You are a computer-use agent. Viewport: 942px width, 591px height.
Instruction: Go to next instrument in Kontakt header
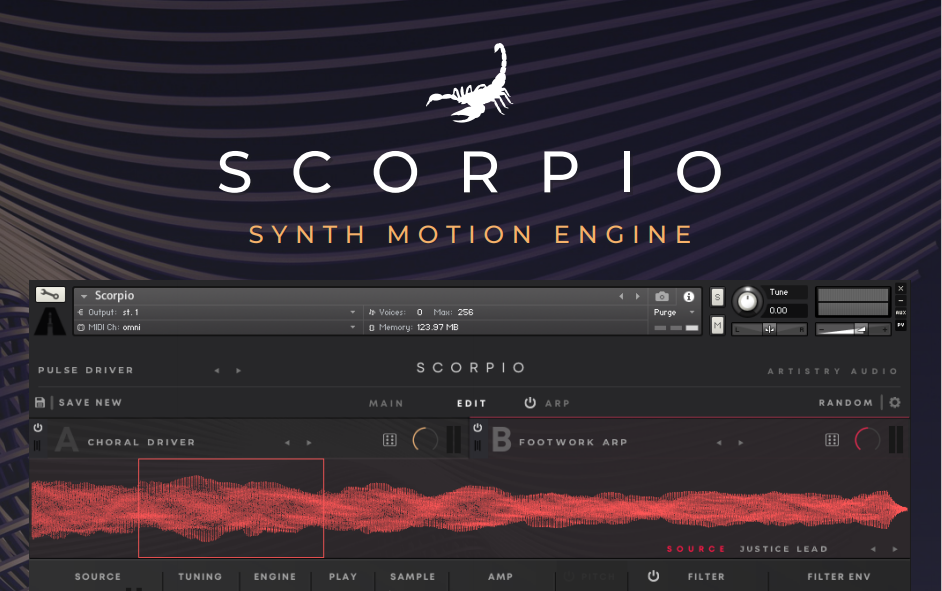(637, 296)
